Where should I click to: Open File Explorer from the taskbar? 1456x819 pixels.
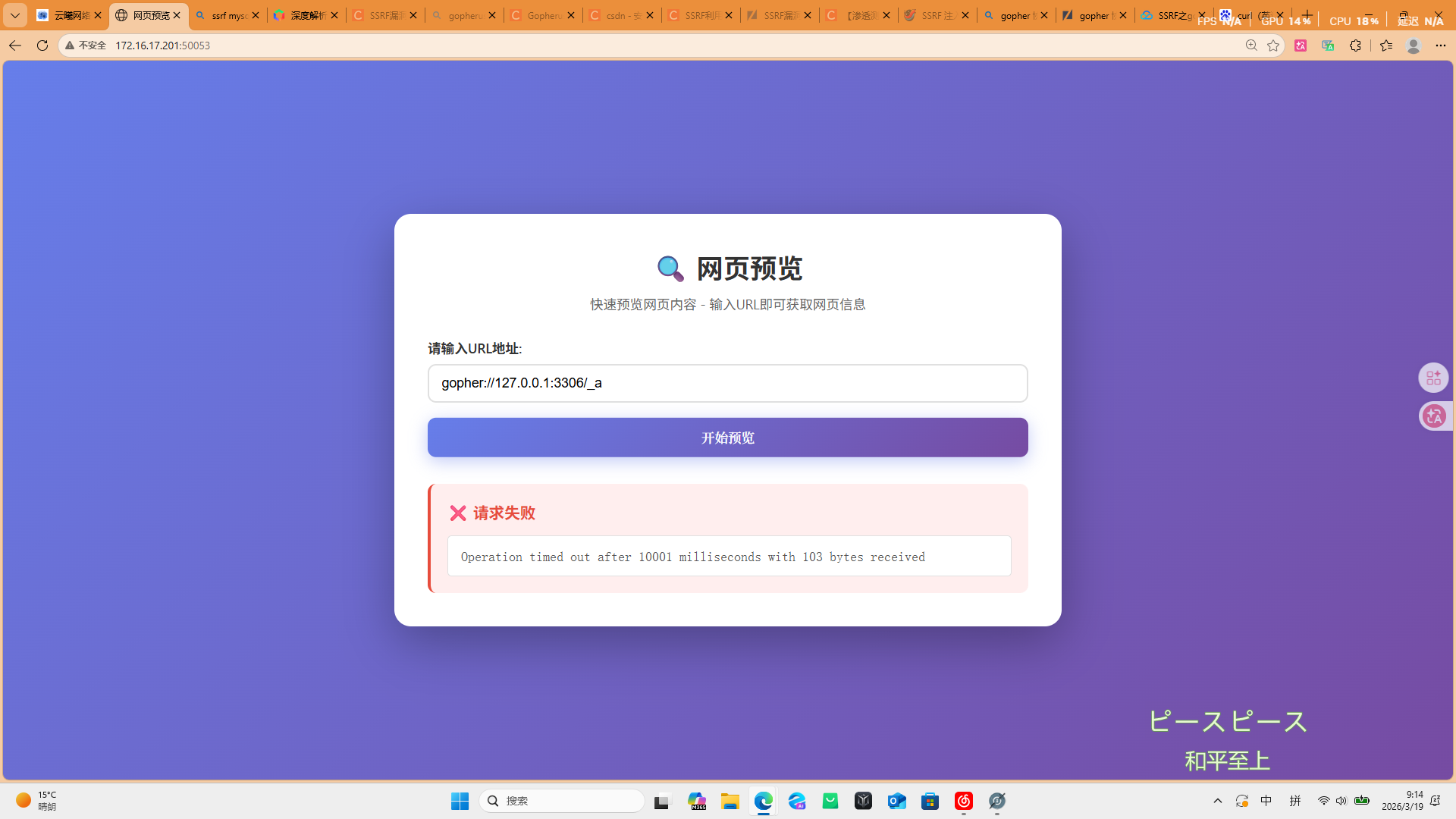730,801
